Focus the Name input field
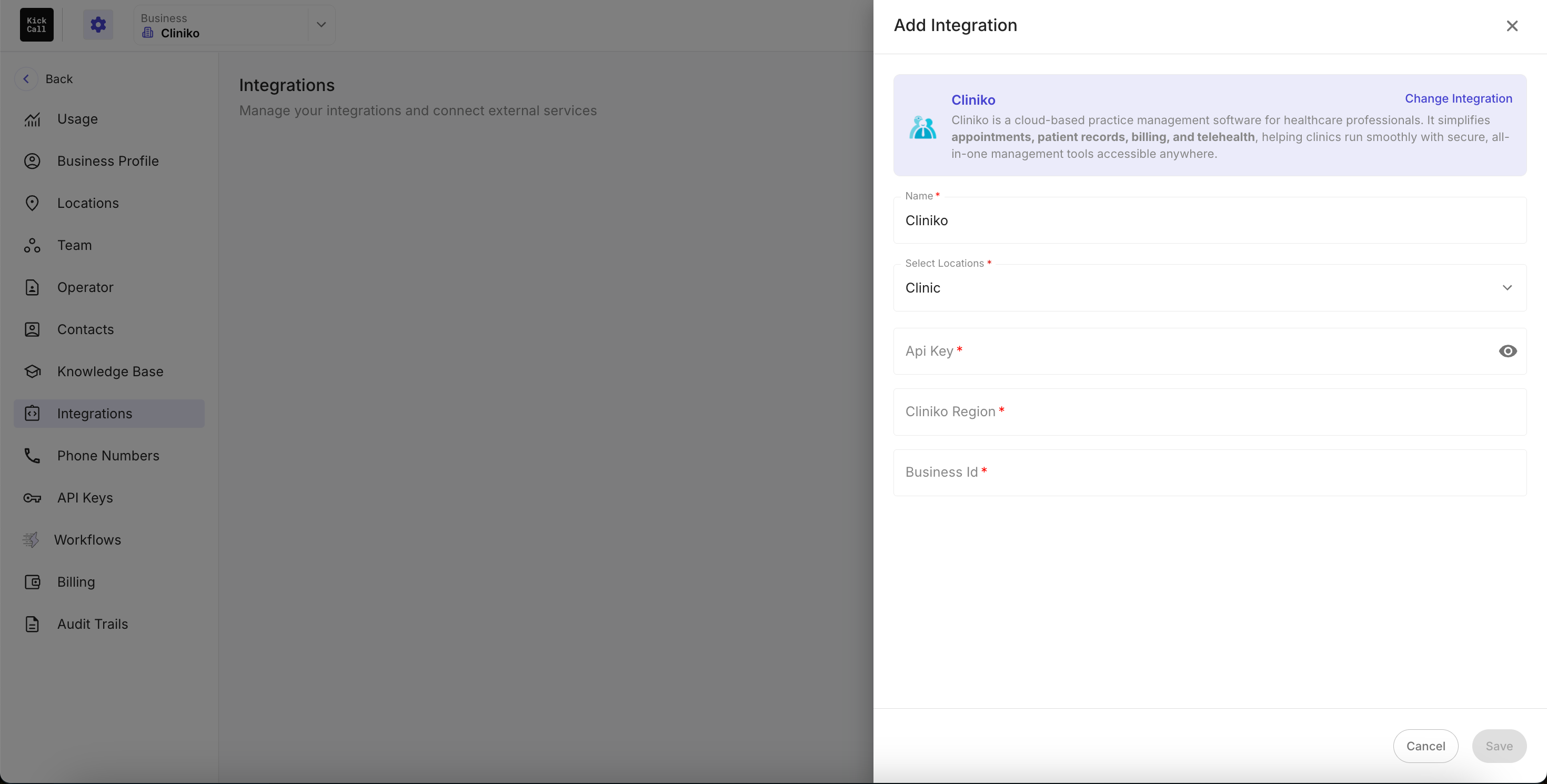The width and height of the screenshot is (1547, 784). click(x=1210, y=220)
